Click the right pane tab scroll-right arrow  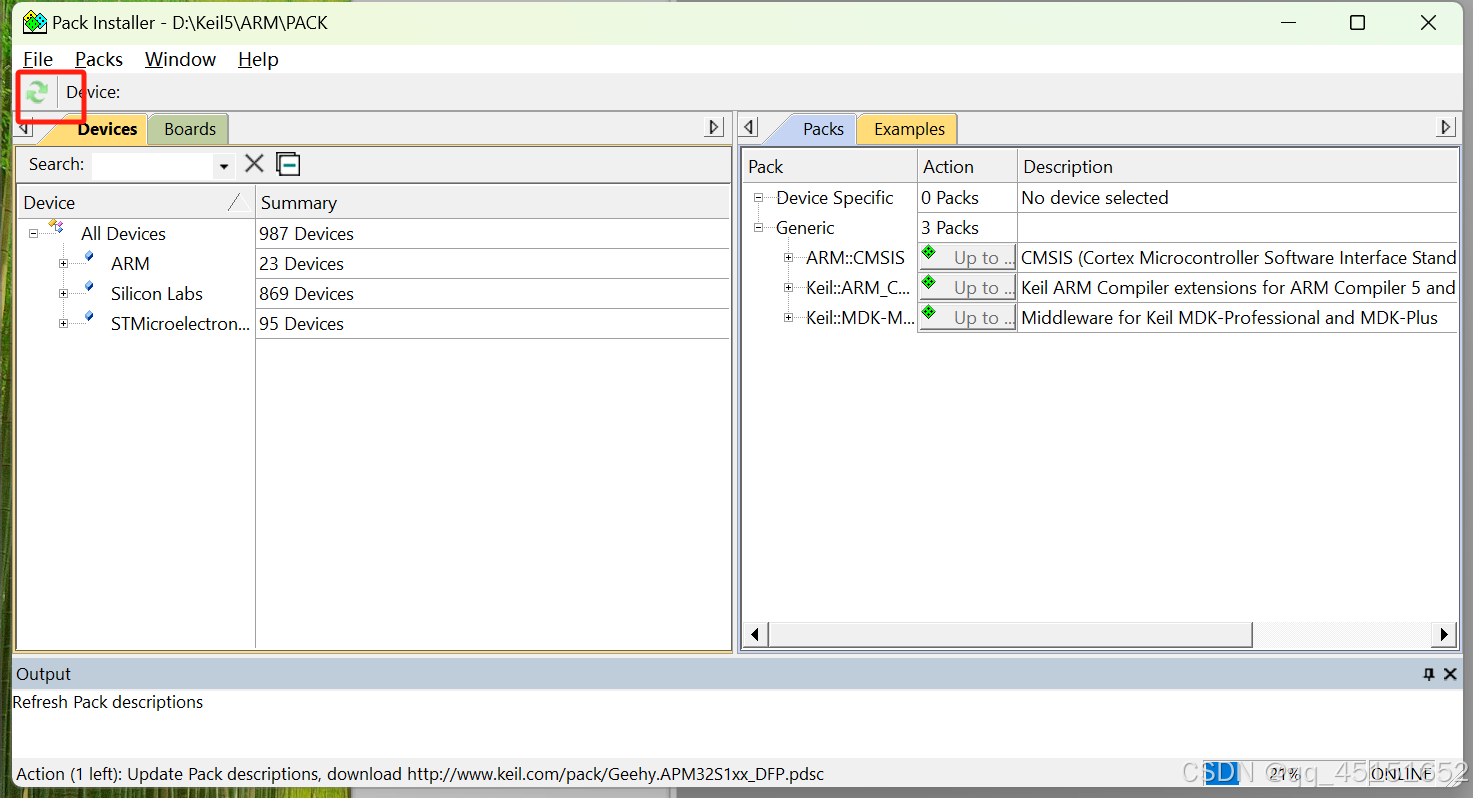coord(1445,127)
